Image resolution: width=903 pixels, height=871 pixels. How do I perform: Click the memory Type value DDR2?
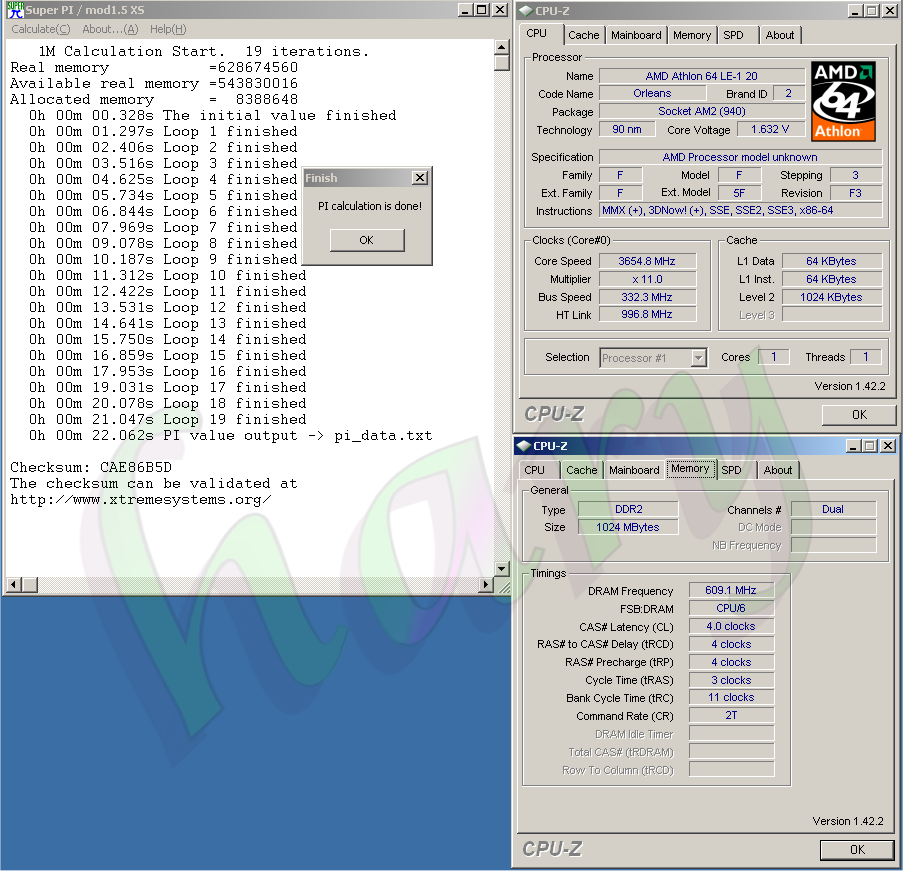(628, 509)
